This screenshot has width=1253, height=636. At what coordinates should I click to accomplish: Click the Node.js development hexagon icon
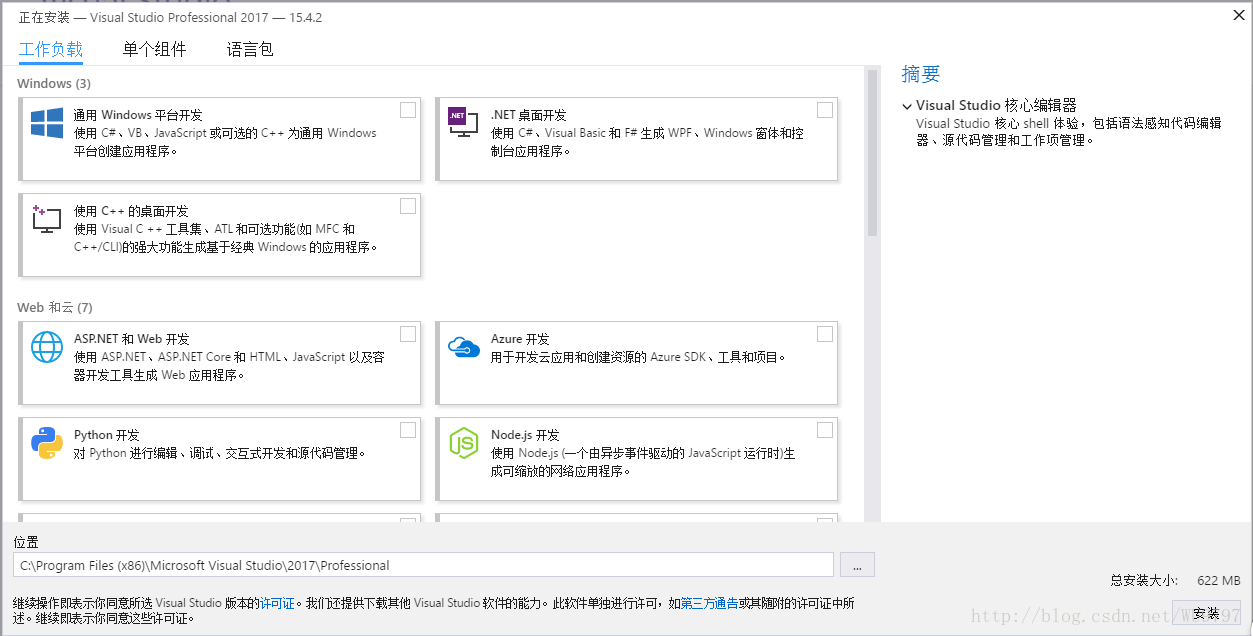point(463,442)
